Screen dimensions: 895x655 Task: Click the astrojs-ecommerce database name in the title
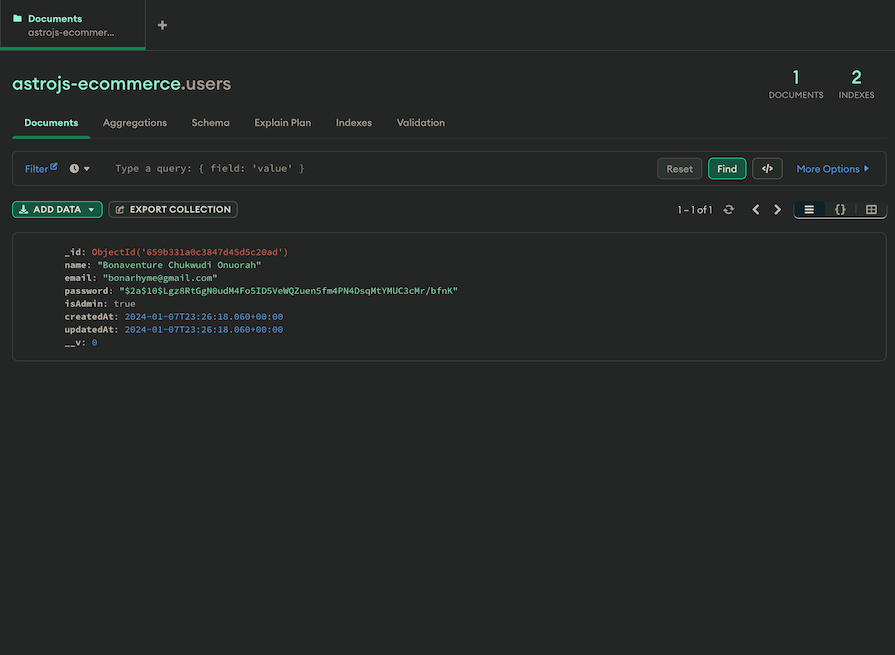click(96, 83)
